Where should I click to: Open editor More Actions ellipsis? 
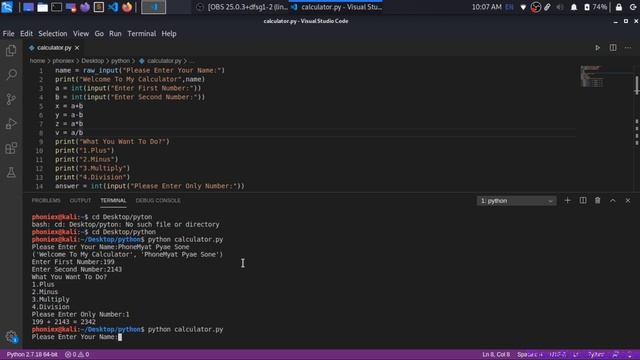(x=628, y=48)
